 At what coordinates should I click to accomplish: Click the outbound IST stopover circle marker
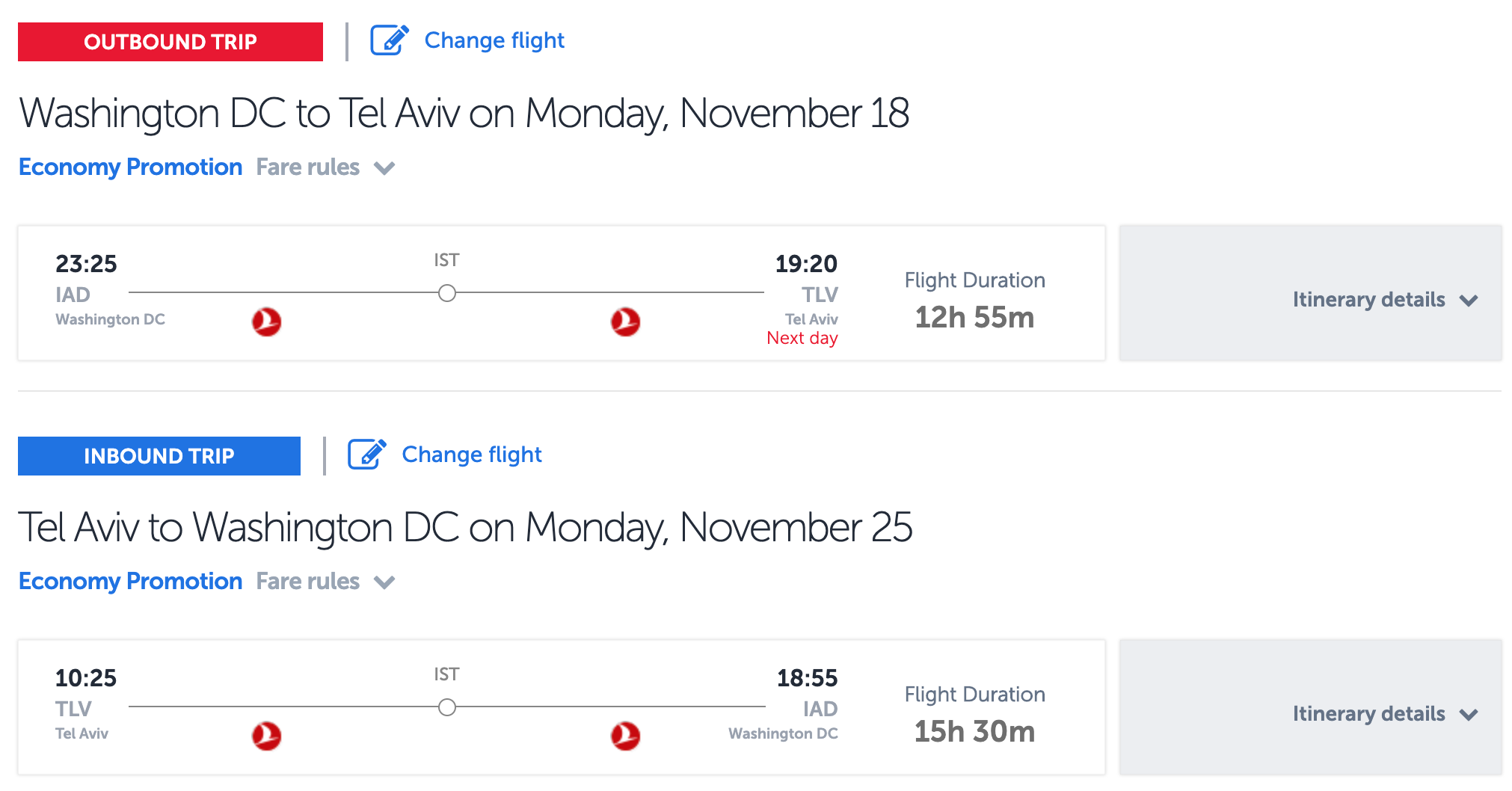[447, 293]
